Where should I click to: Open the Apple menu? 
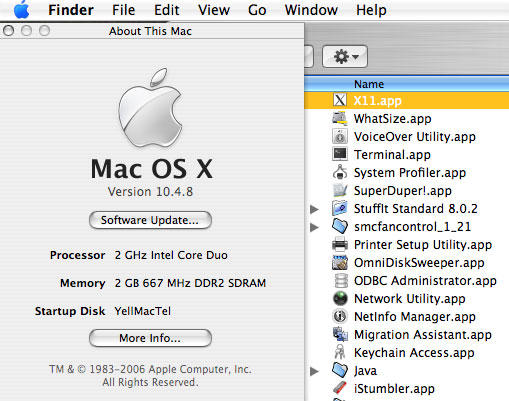[22, 10]
